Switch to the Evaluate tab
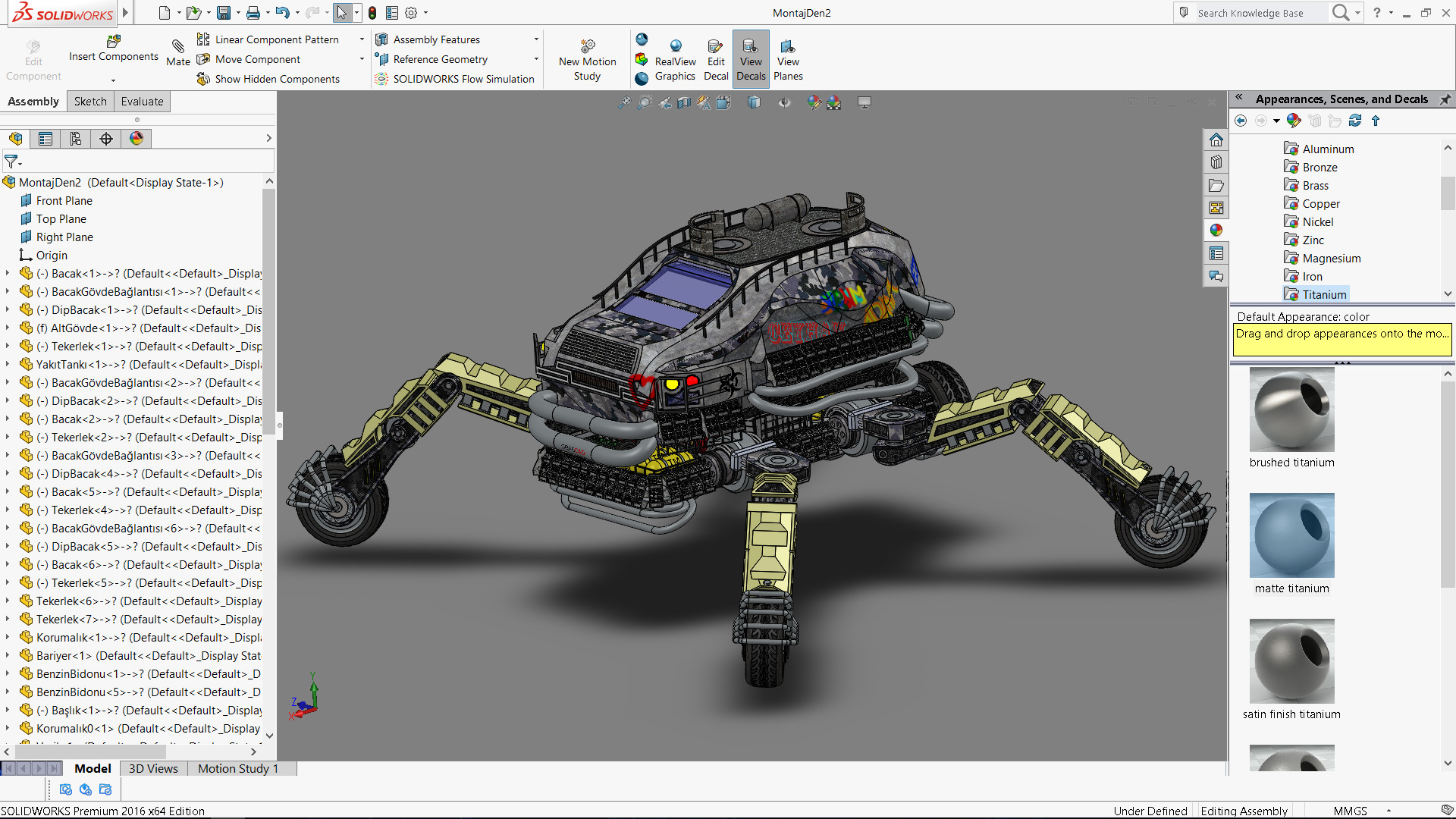1456x819 pixels. pyautogui.click(x=142, y=102)
